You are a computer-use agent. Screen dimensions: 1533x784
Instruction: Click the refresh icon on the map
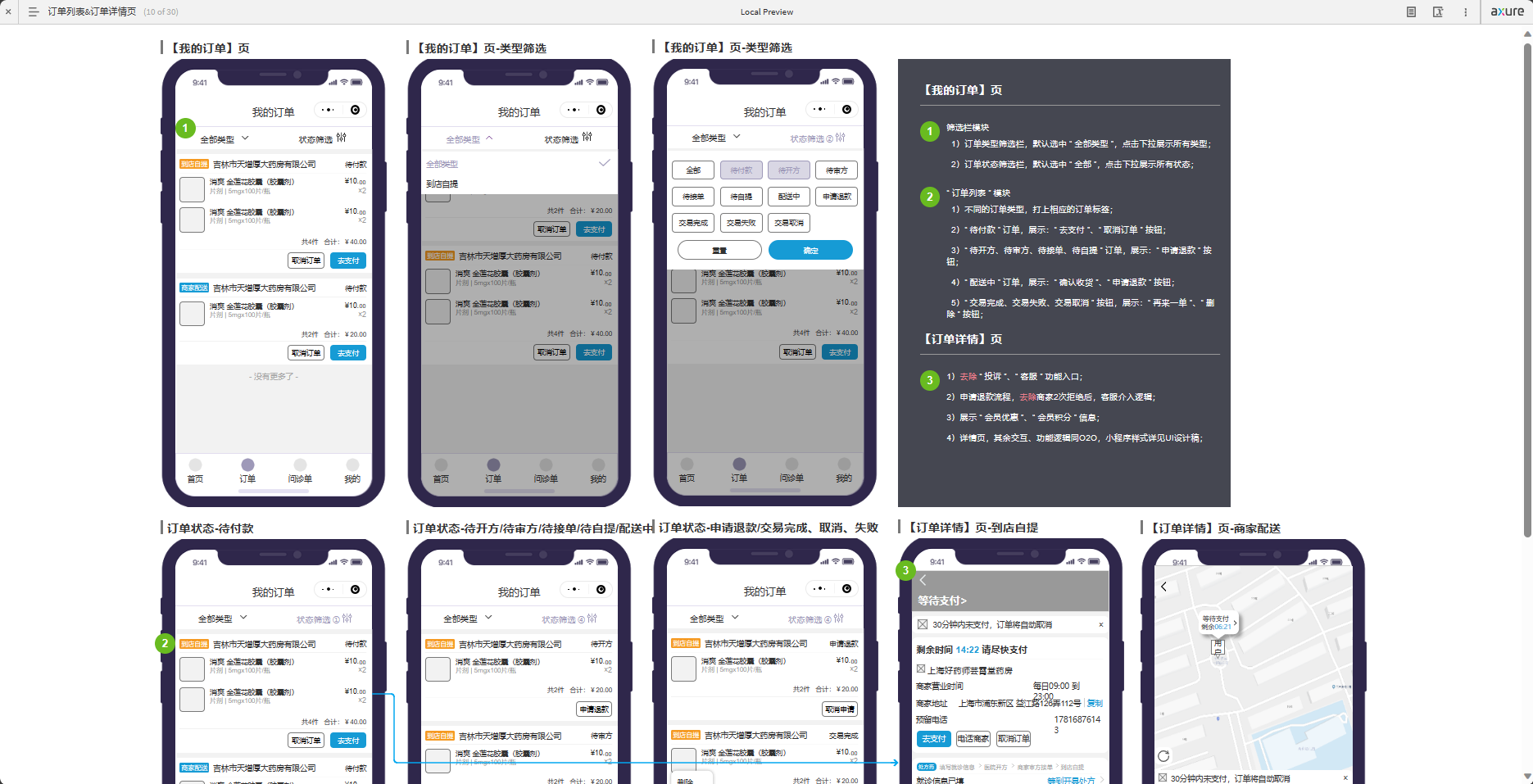pos(1163,755)
